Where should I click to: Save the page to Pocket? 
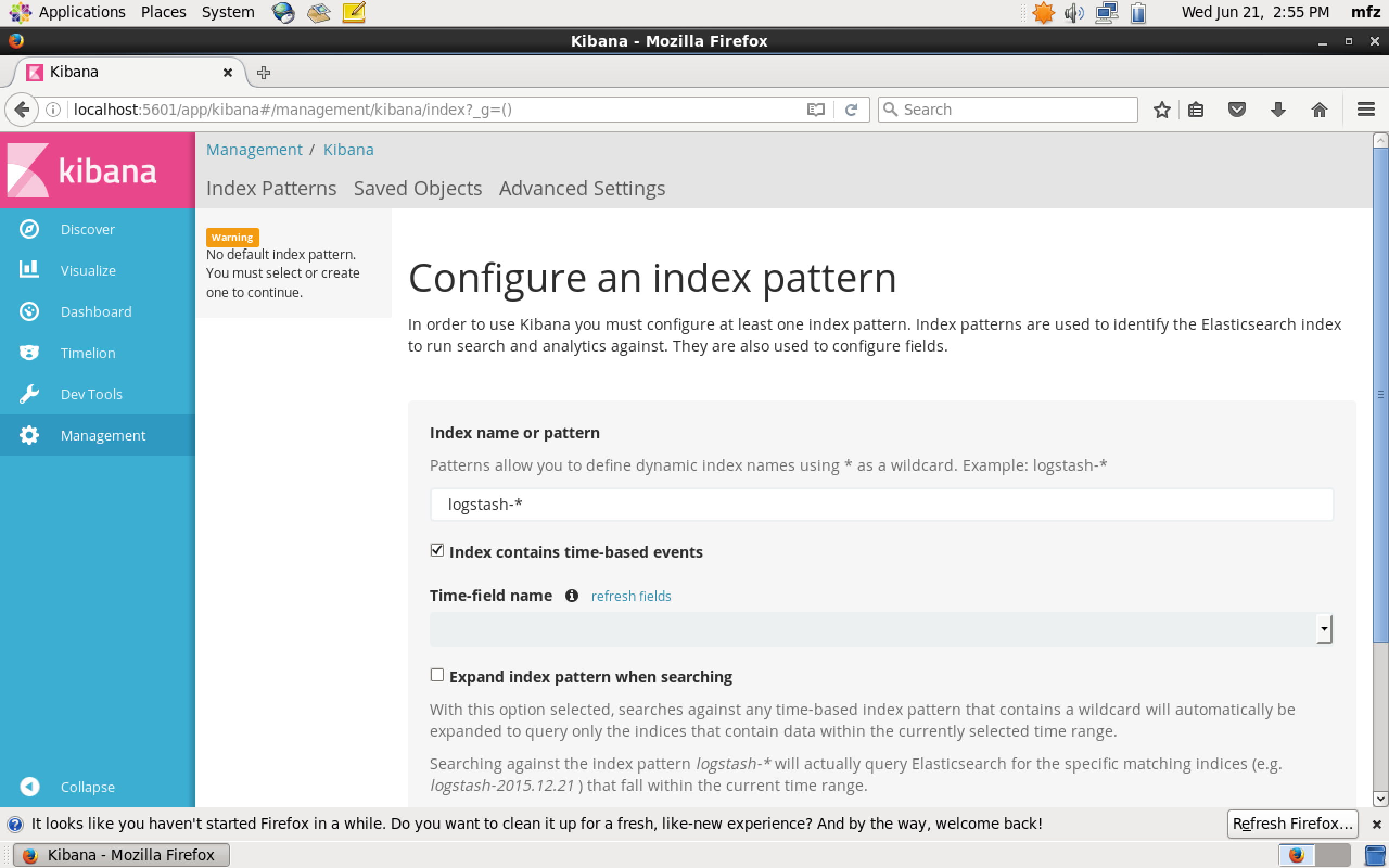[1237, 110]
